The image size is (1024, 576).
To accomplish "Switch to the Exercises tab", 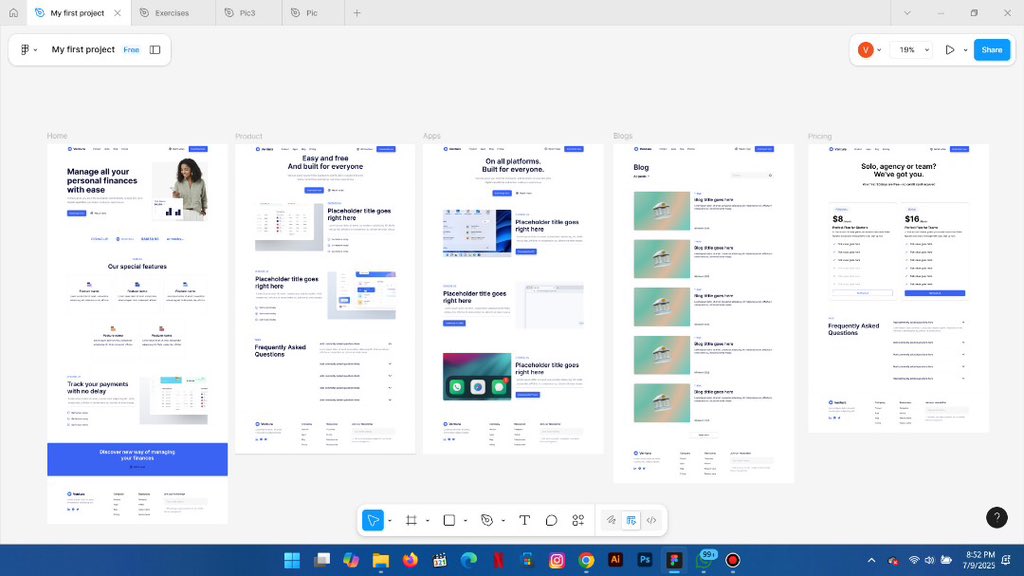I will pos(171,13).
